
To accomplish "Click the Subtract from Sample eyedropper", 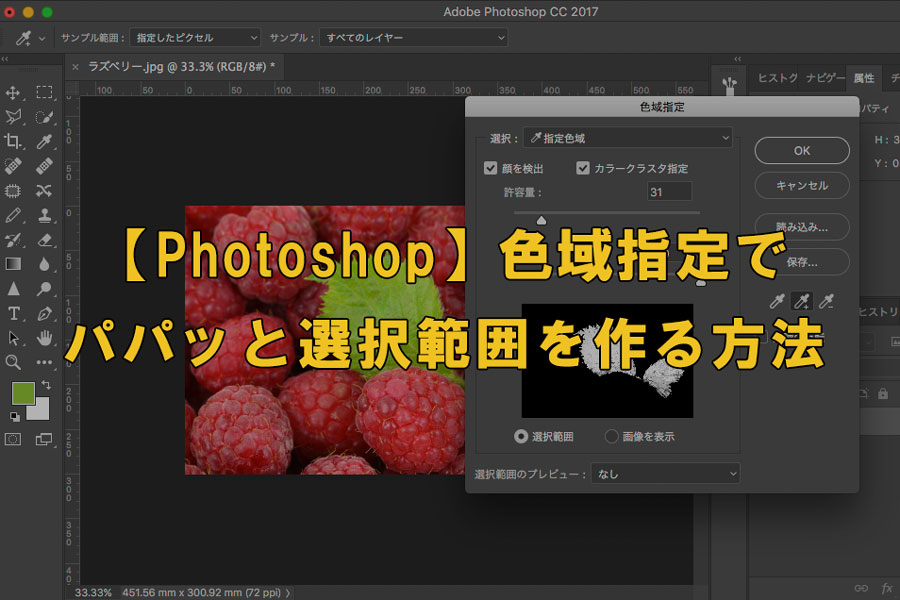I will click(x=826, y=301).
